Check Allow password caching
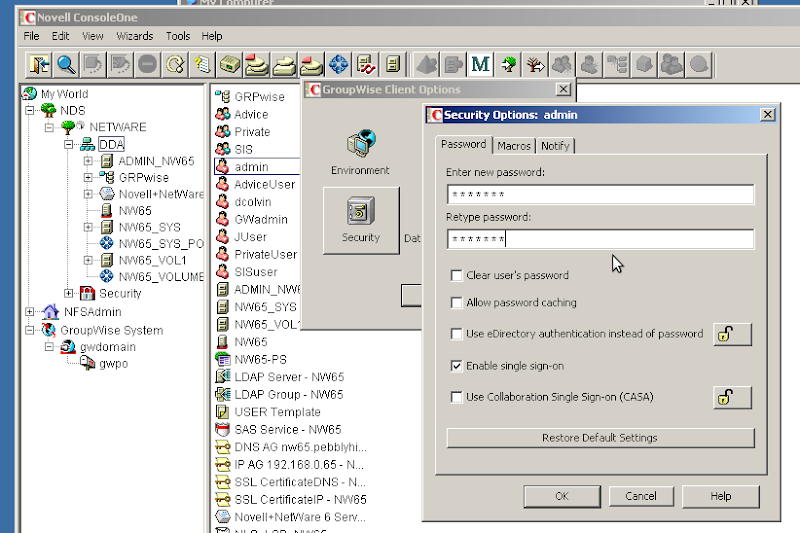The width and height of the screenshot is (800, 533). 457,303
